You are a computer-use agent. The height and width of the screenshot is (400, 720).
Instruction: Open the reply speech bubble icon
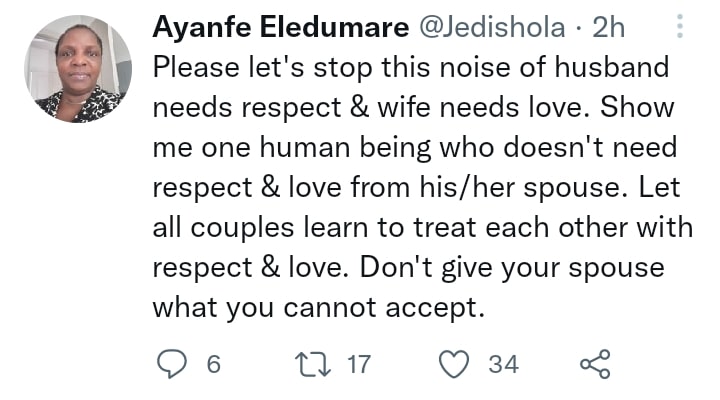pos(172,364)
